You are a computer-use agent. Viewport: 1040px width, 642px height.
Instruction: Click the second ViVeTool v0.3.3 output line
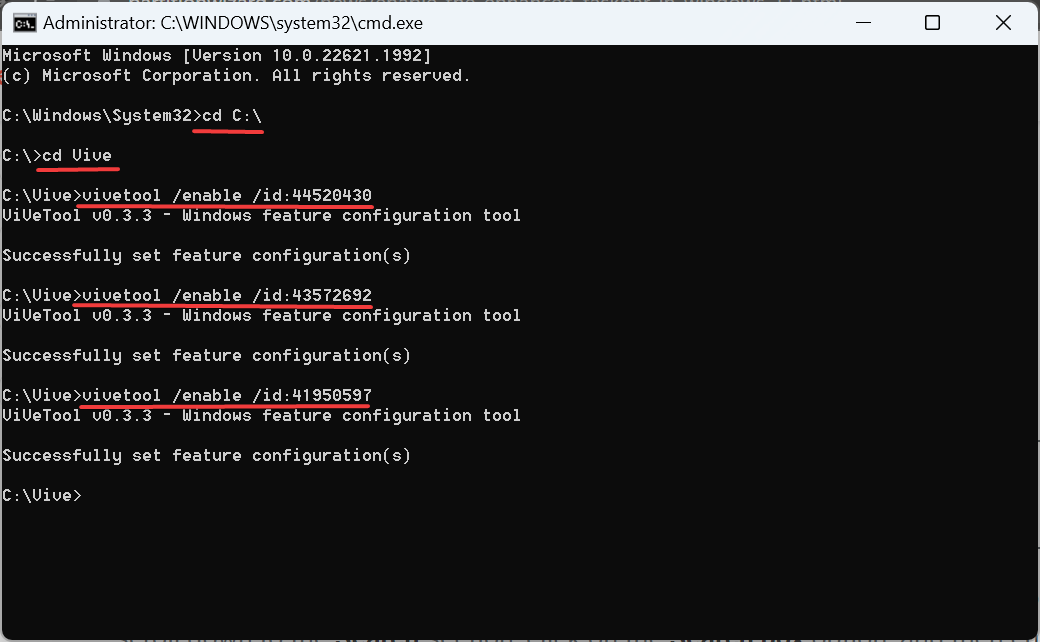(261, 316)
